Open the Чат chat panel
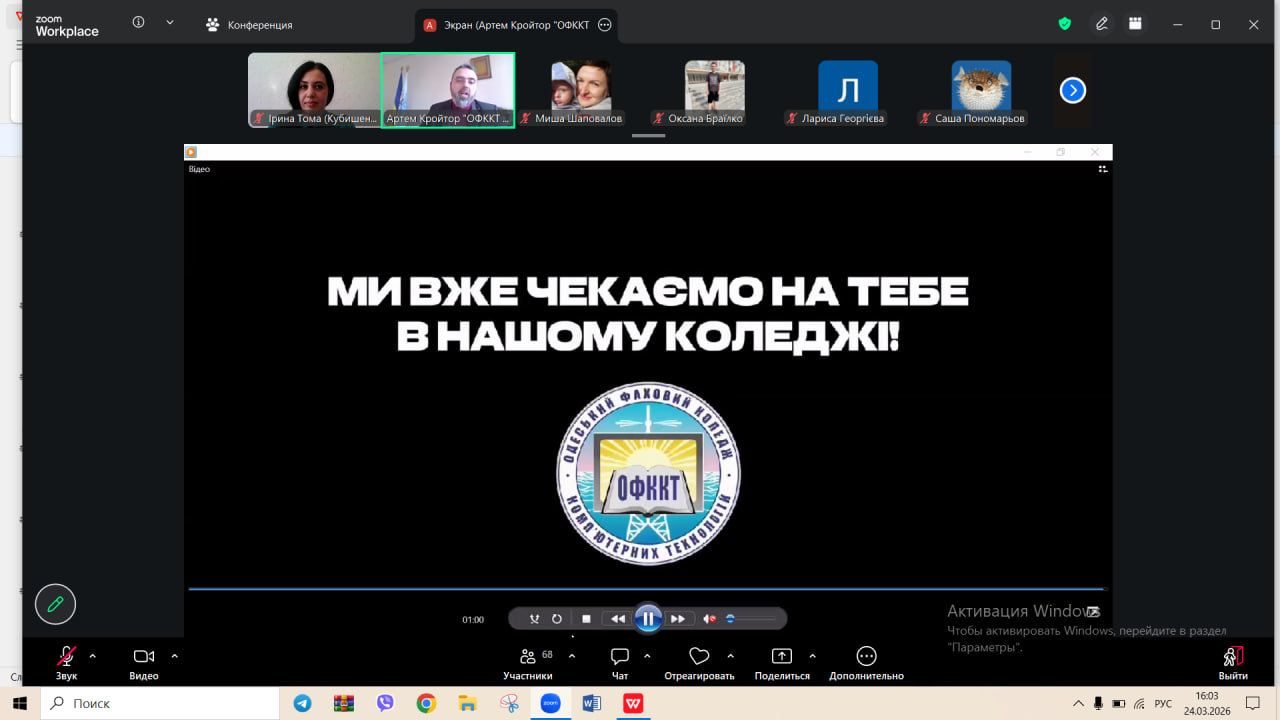 coord(620,657)
